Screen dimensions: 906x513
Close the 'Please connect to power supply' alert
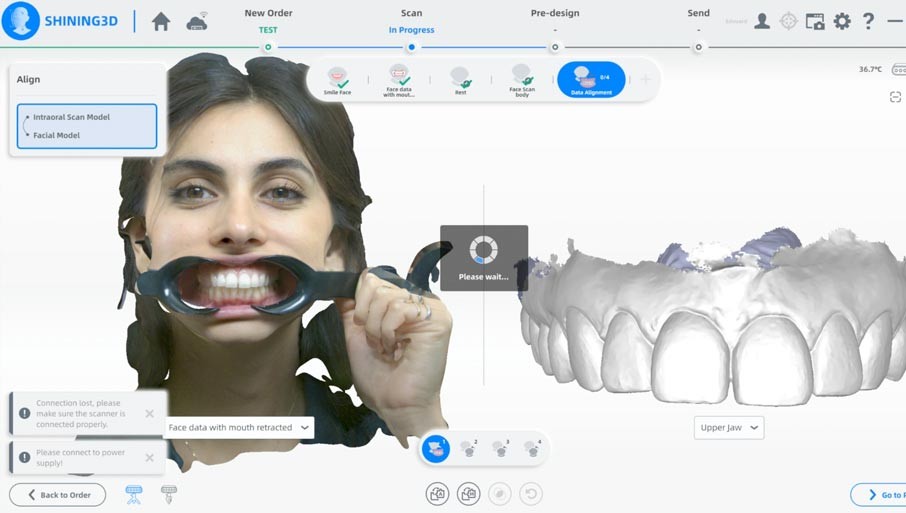(149, 457)
